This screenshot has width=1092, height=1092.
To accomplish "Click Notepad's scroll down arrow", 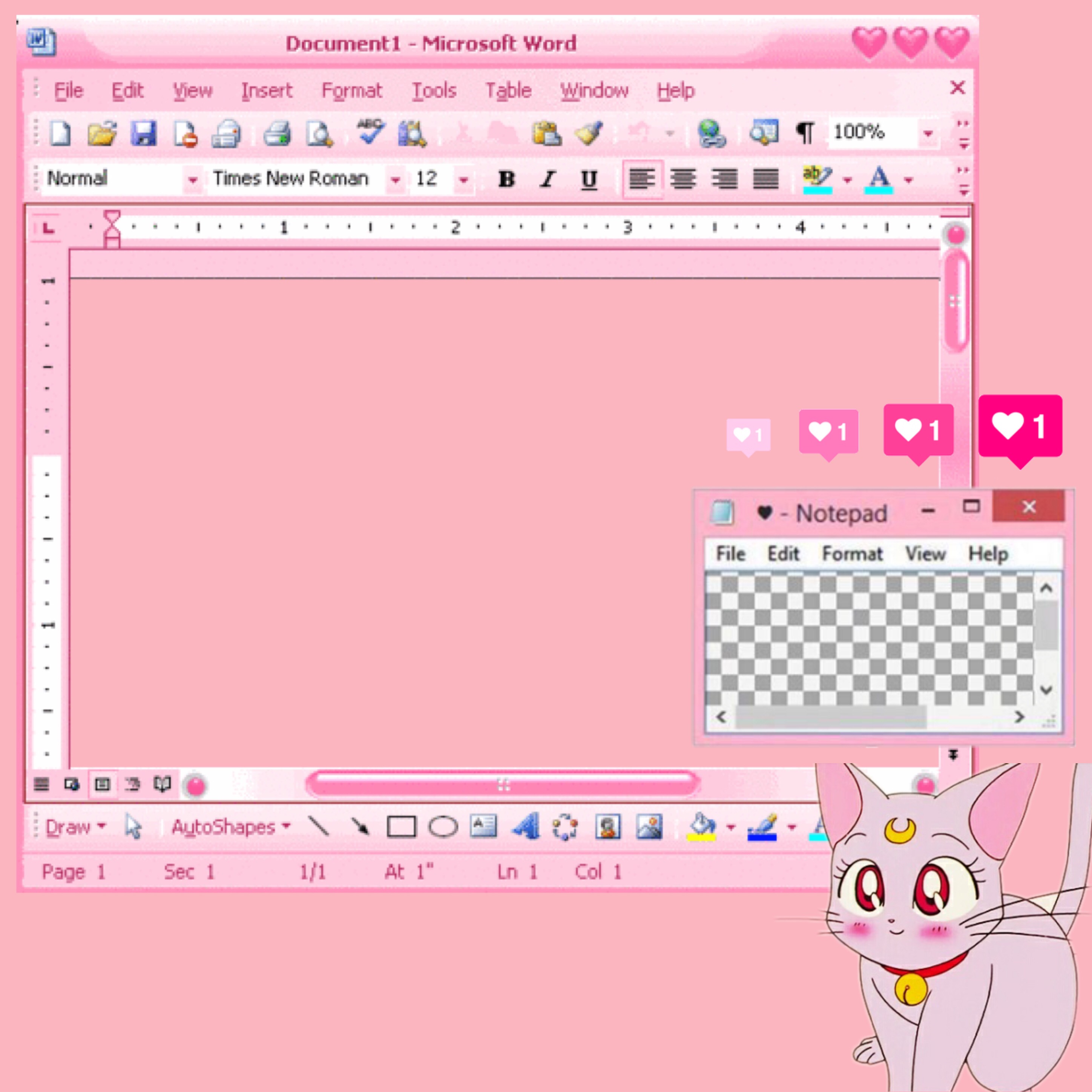I will pyautogui.click(x=1046, y=690).
